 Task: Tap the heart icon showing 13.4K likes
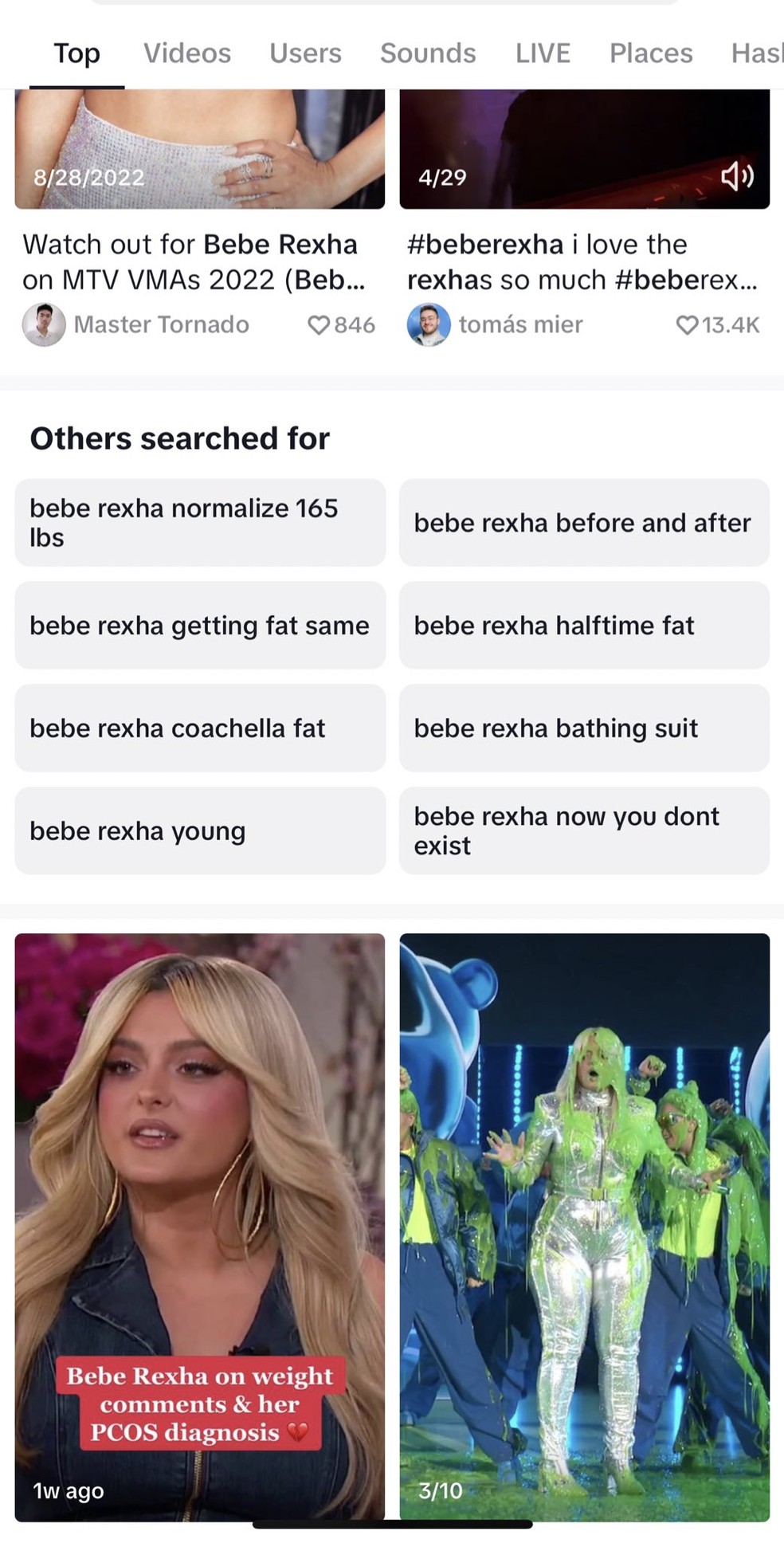click(x=687, y=324)
